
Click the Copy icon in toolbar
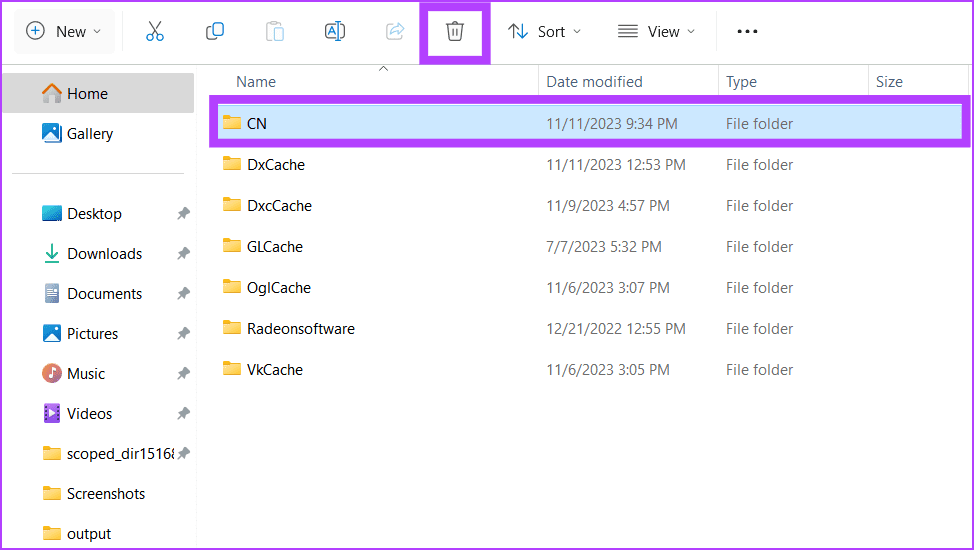coord(215,31)
